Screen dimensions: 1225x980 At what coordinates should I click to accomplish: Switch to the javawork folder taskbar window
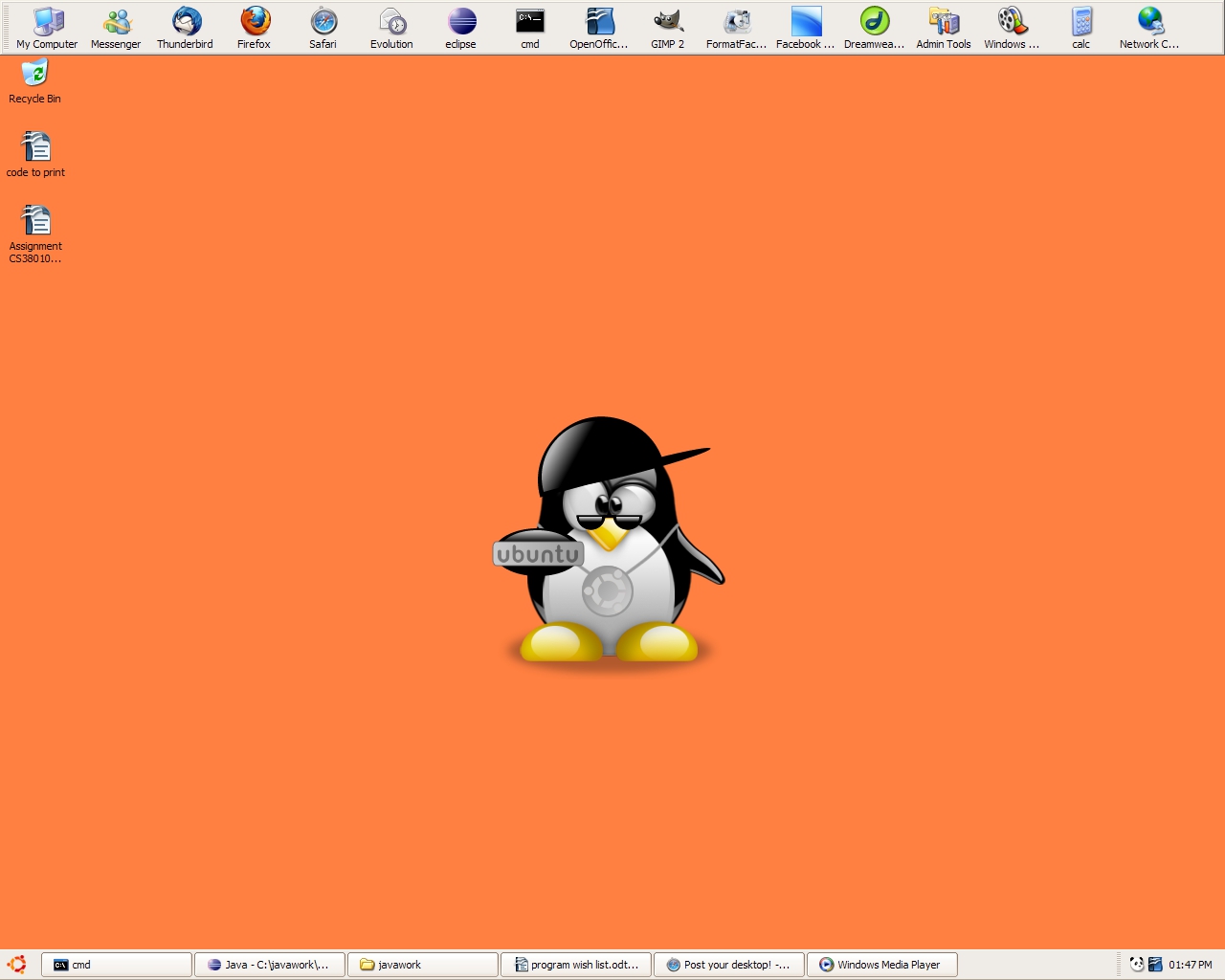[423, 965]
